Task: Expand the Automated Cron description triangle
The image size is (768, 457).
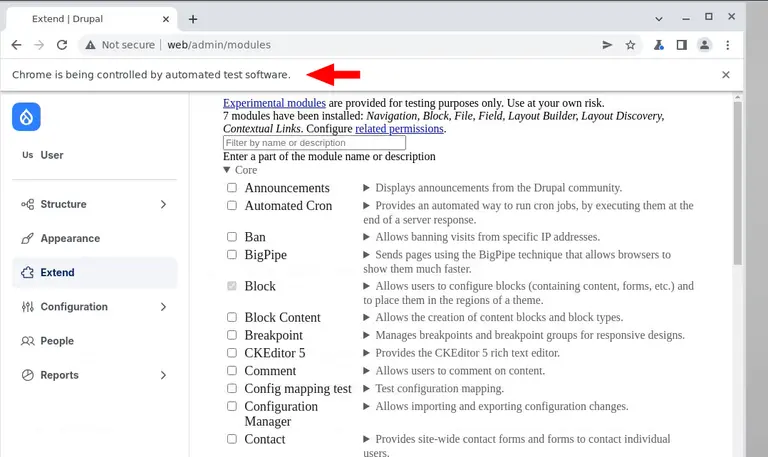Action: 366,205
